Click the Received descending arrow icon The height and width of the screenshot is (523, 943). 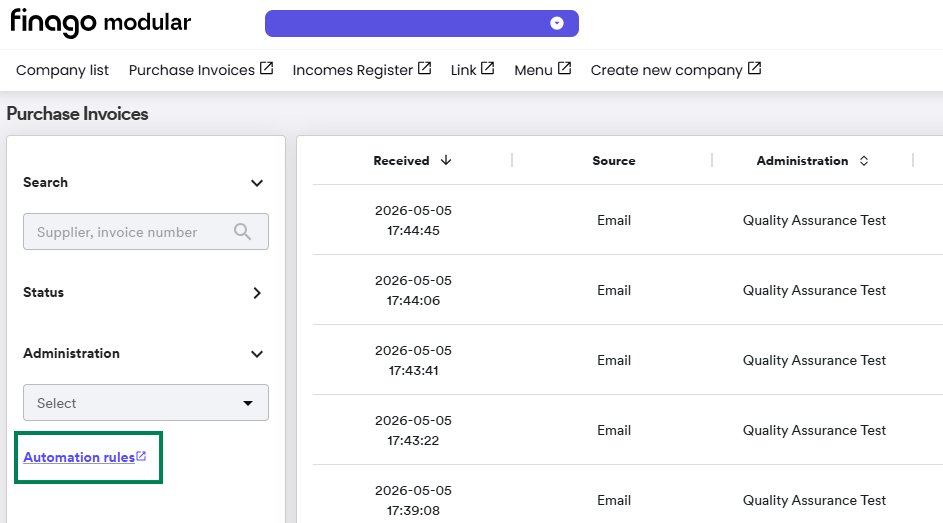pyautogui.click(x=446, y=160)
